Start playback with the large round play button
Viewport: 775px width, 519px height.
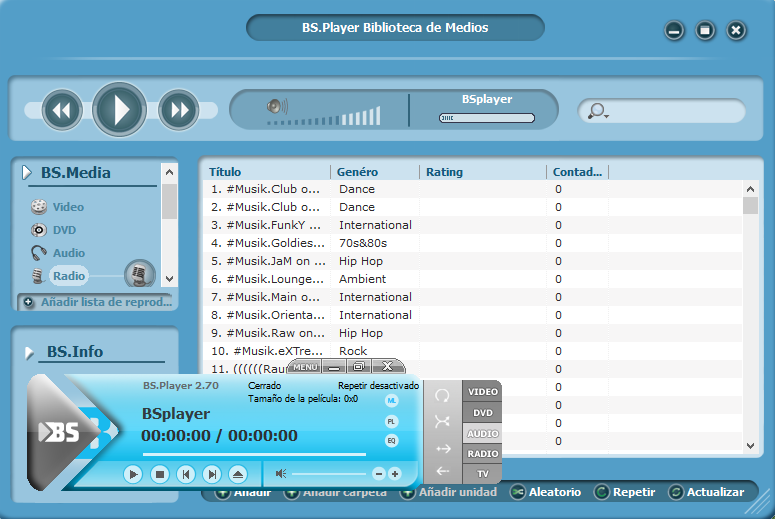click(x=119, y=109)
